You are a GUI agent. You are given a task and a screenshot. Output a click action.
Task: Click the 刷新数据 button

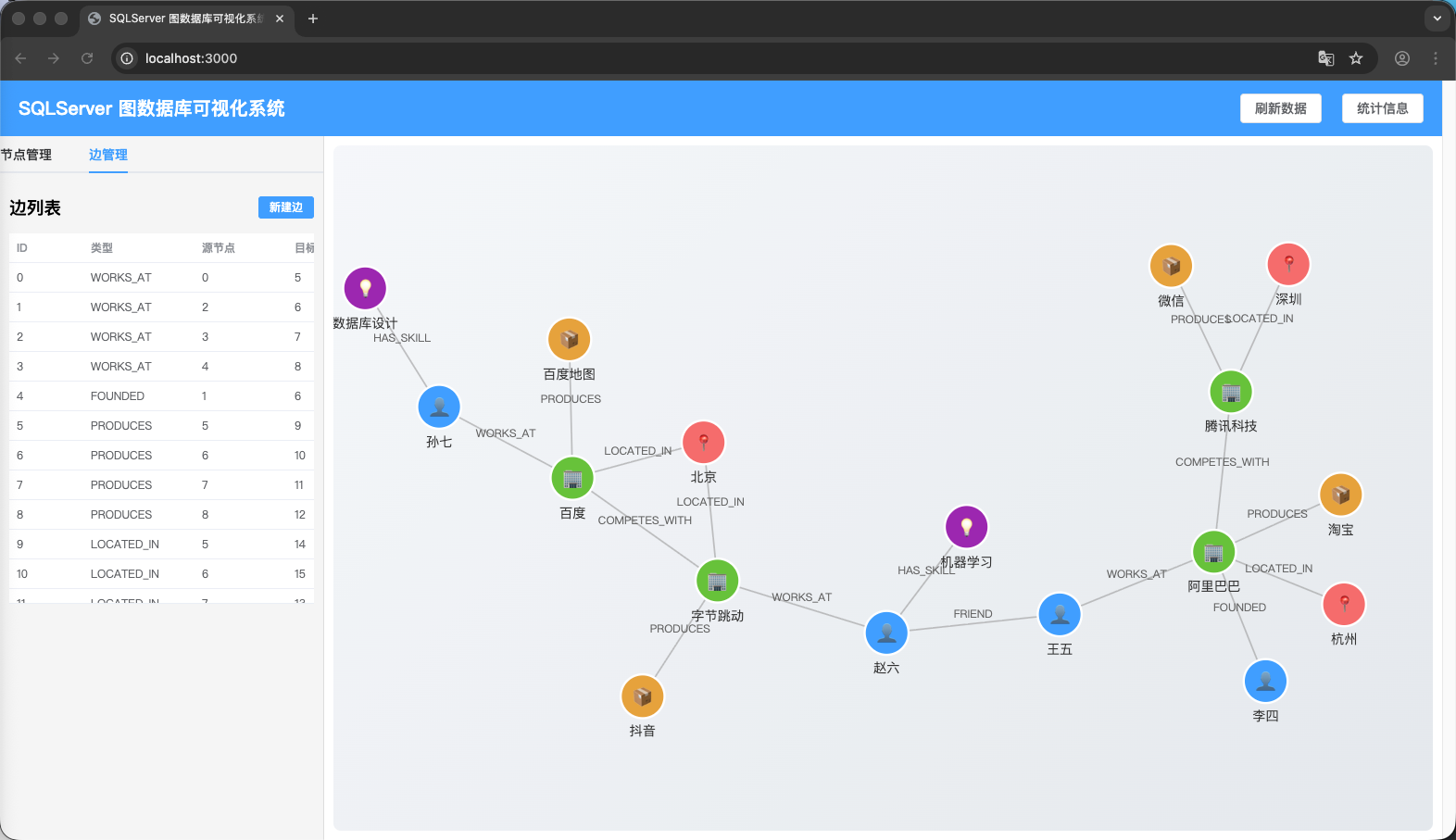(x=1281, y=108)
